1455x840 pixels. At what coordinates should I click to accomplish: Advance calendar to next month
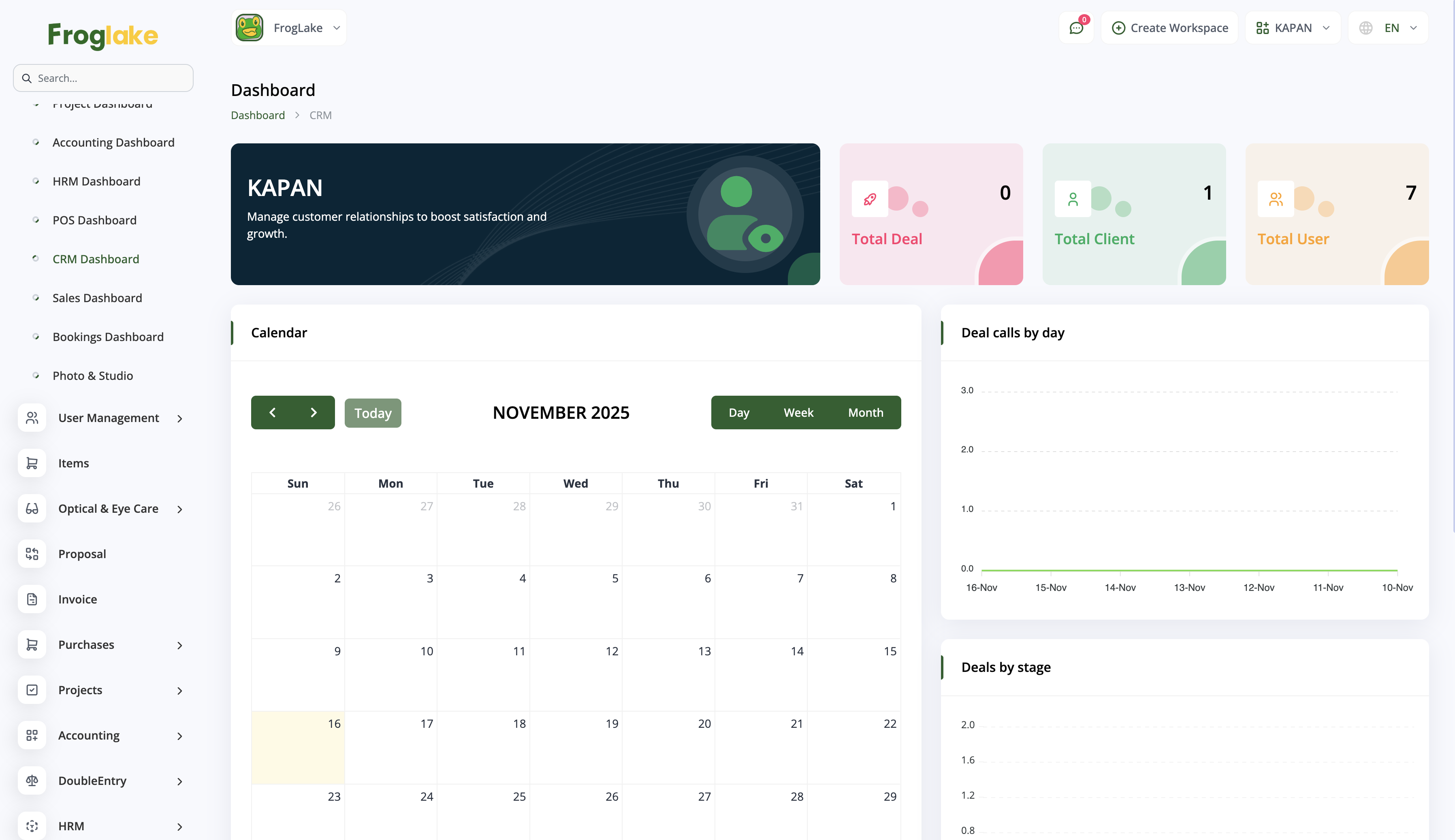(x=313, y=412)
